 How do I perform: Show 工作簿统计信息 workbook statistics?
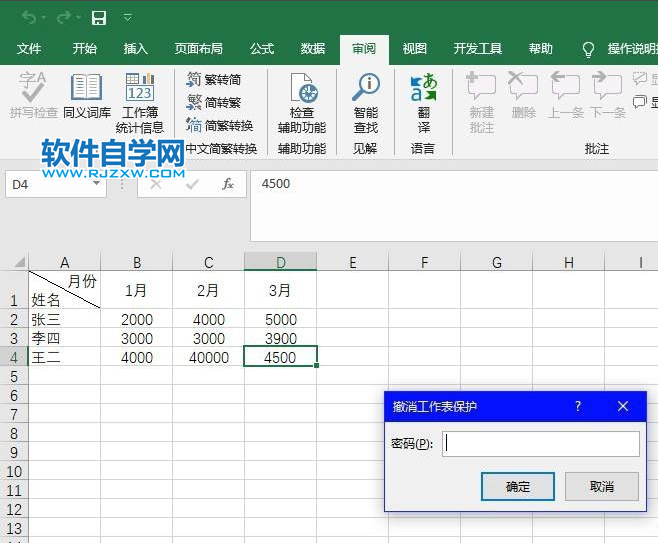coord(140,103)
